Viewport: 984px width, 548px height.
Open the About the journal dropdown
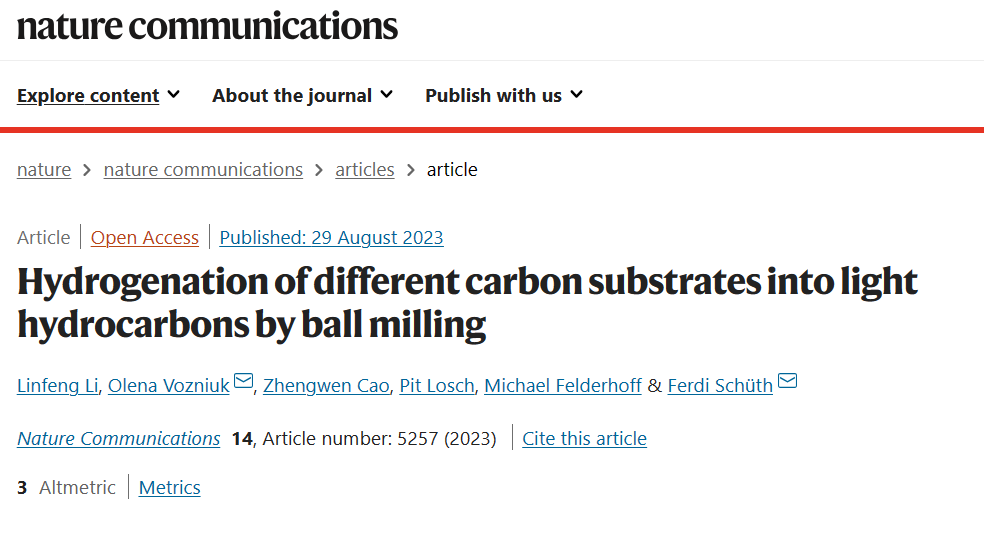[x=302, y=95]
